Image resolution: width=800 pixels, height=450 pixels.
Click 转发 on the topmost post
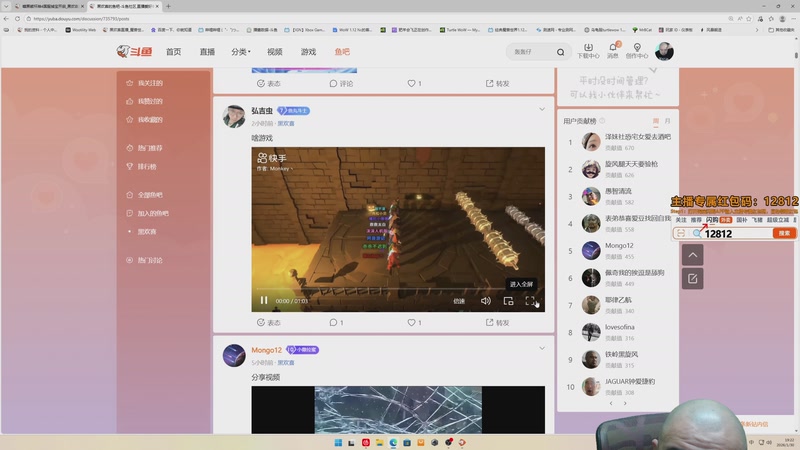497,83
